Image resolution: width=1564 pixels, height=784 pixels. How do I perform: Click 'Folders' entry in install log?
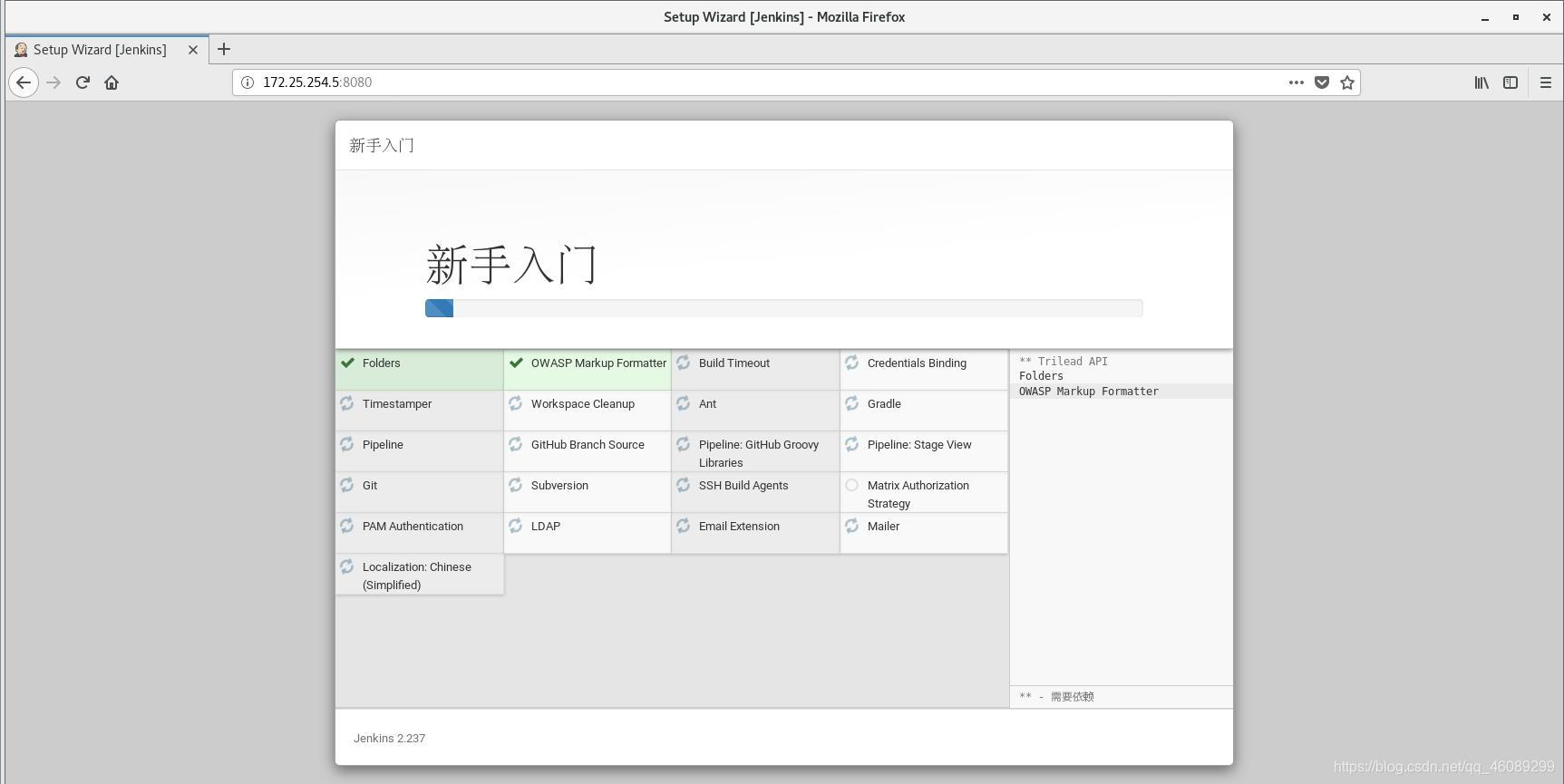click(x=1041, y=376)
